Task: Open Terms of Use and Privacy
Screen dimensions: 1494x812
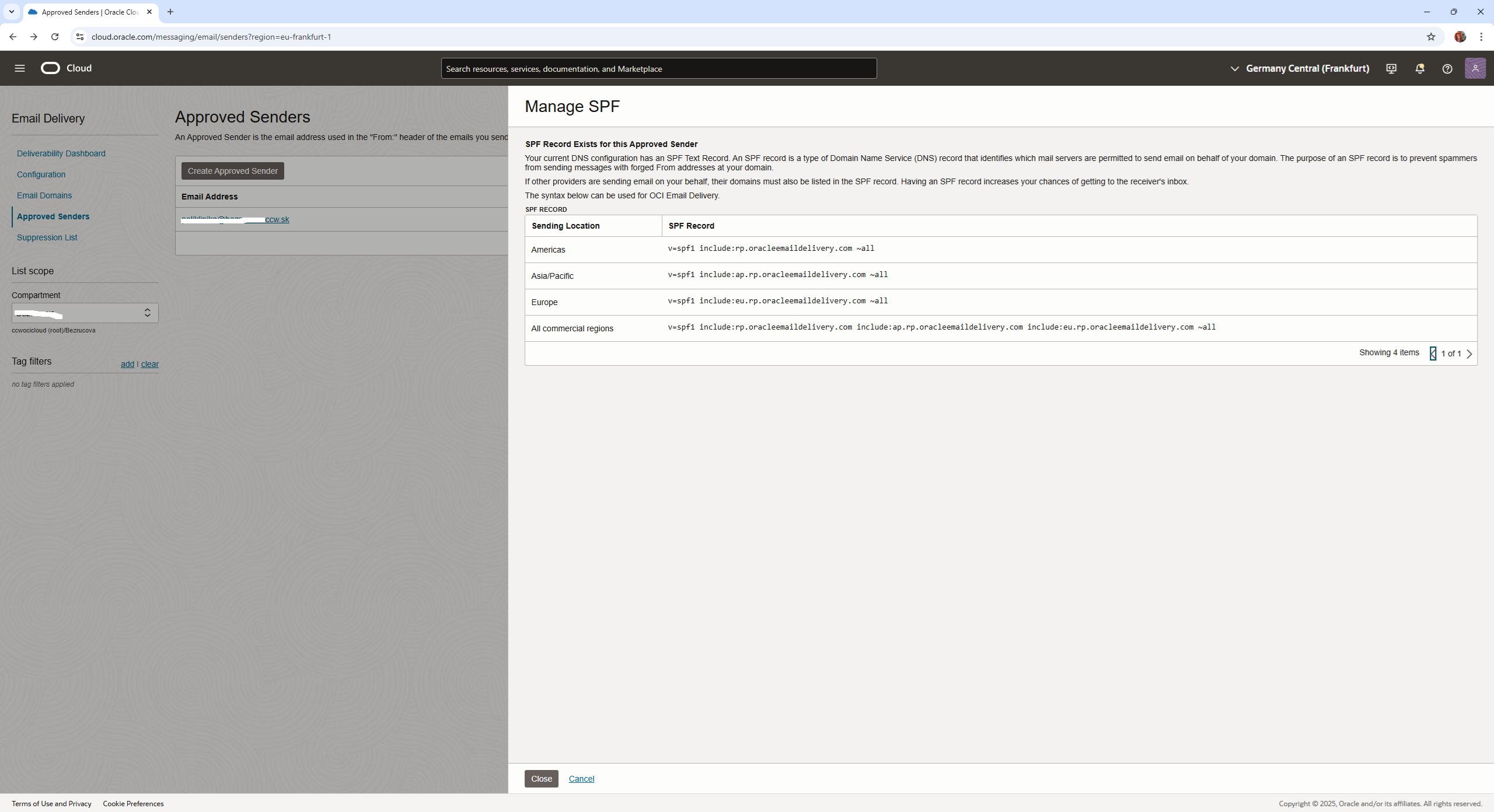Action: pyautogui.click(x=51, y=804)
